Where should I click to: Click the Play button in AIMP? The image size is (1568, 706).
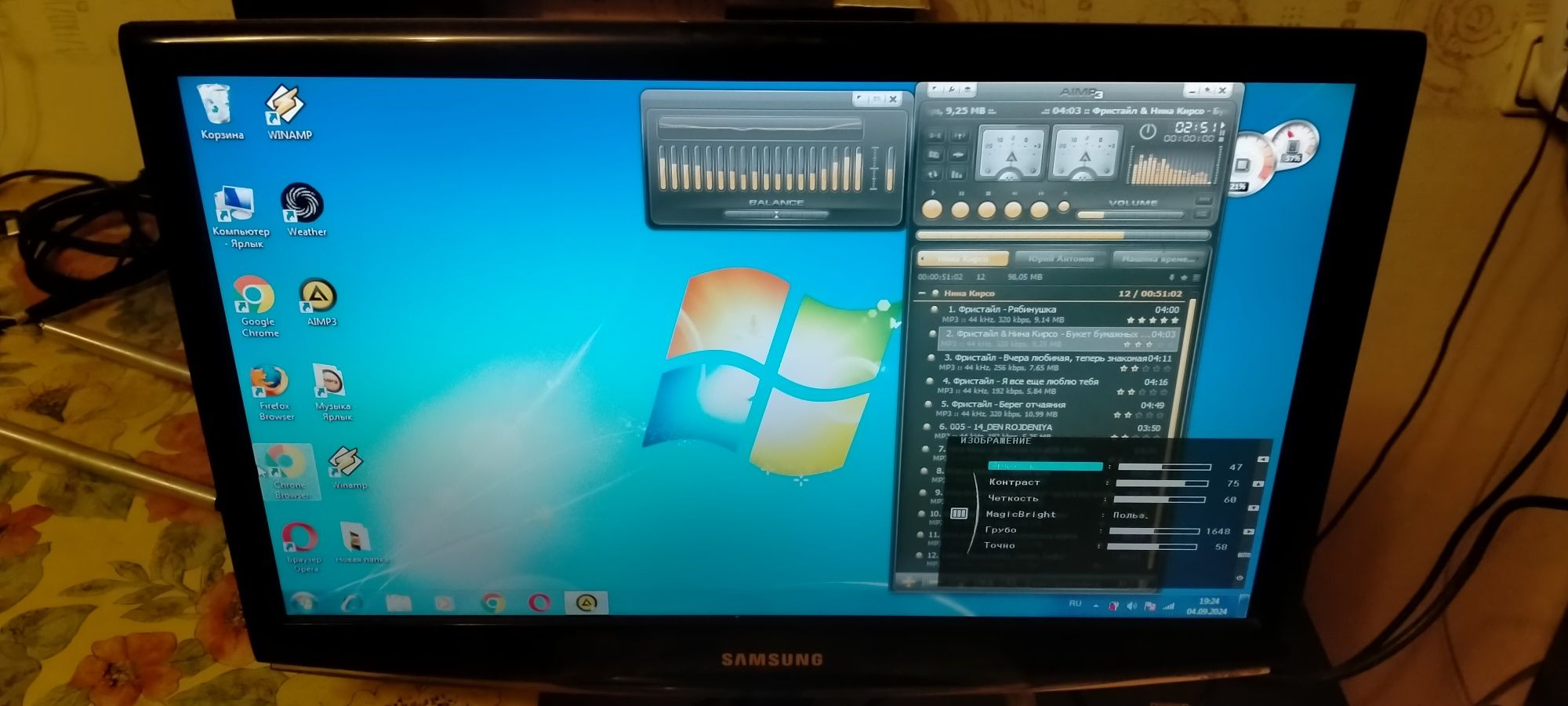(x=931, y=209)
